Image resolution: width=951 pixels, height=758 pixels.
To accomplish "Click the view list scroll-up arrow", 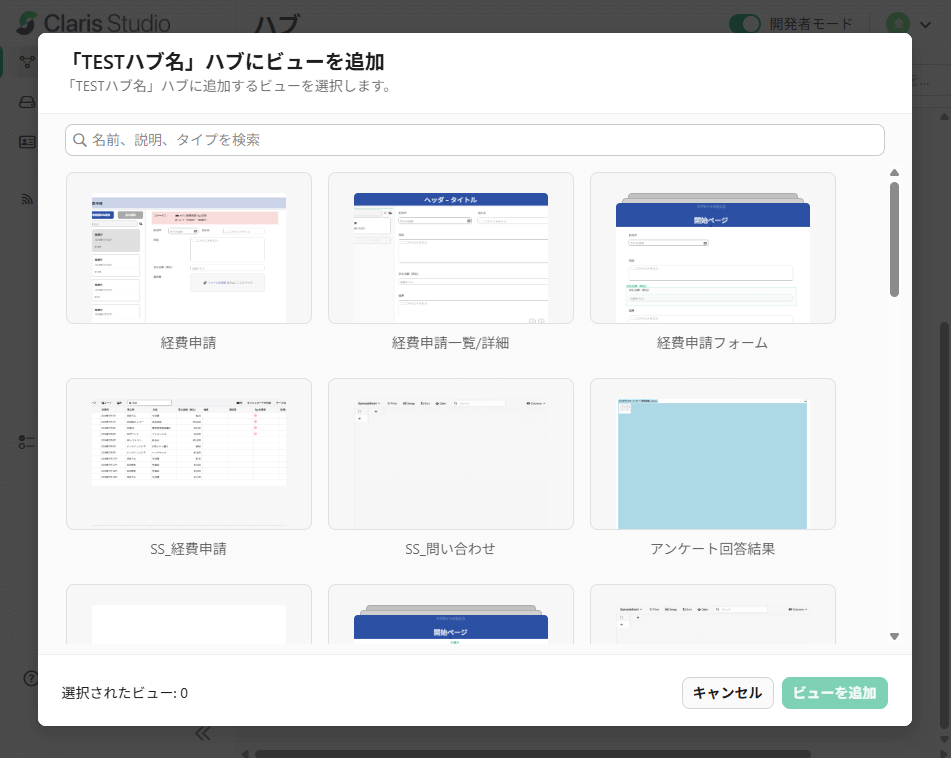I will click(894, 172).
